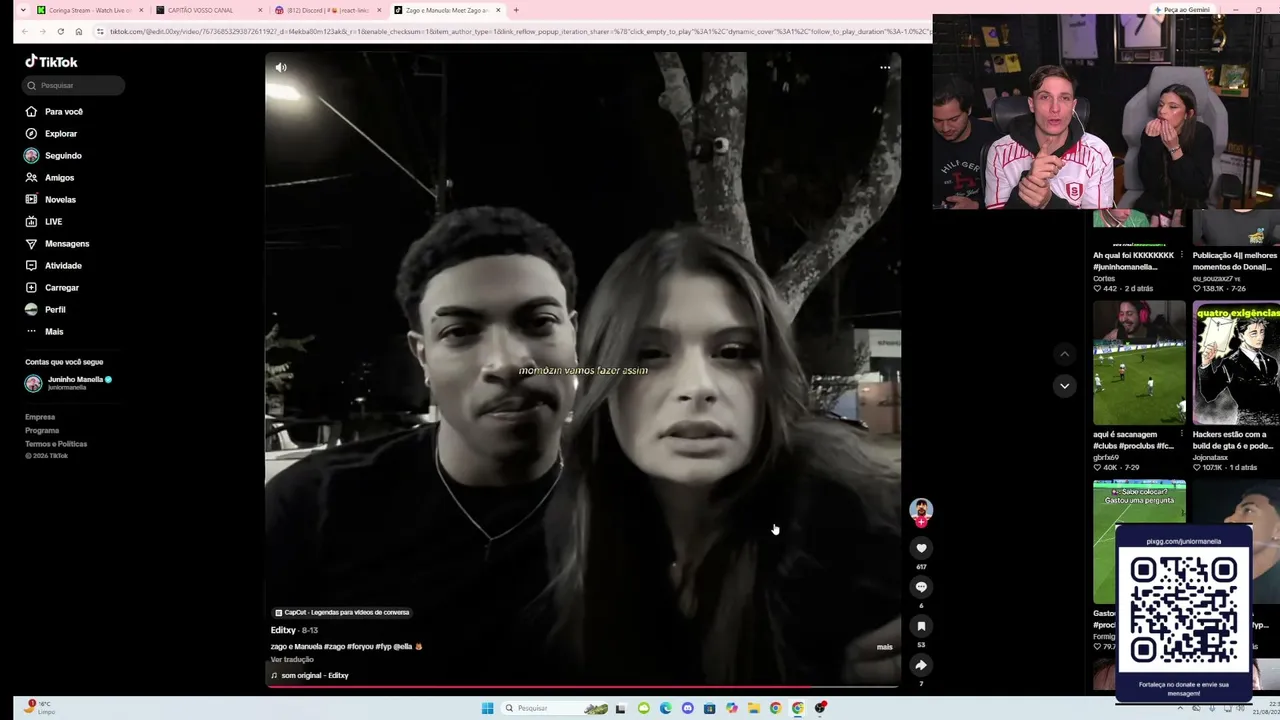The width and height of the screenshot is (1280, 720).
Task: Open the 'aqui é sacanagem' soccer video thumbnail
Action: pyautogui.click(x=1139, y=363)
